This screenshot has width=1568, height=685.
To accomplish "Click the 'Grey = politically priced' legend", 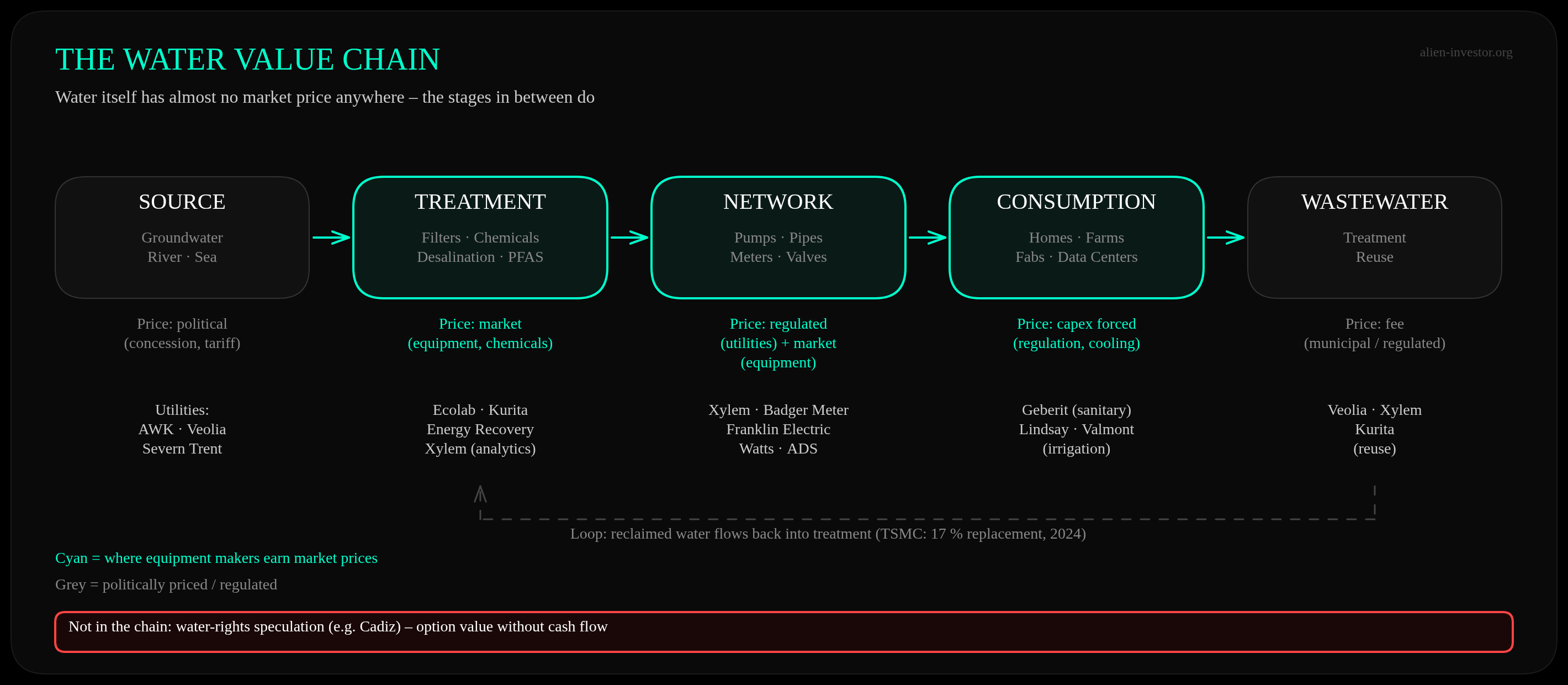I will point(166,584).
